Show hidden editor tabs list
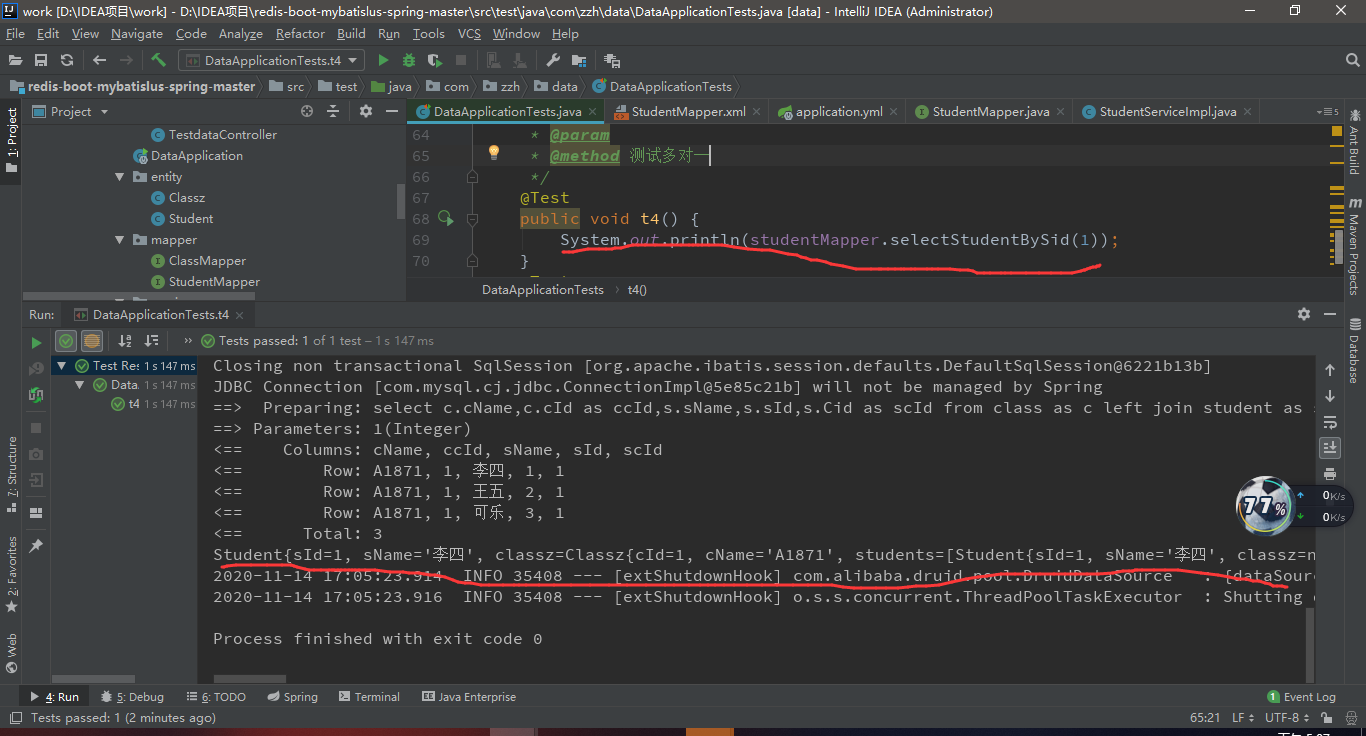The image size is (1366, 736). click(1328, 112)
